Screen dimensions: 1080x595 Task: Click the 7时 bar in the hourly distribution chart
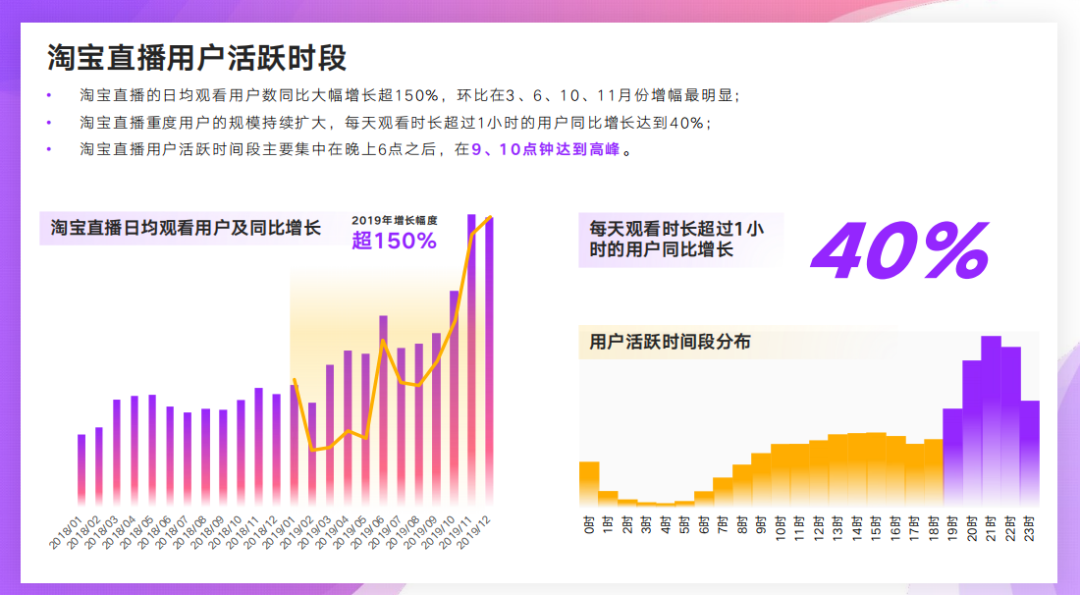(723, 492)
